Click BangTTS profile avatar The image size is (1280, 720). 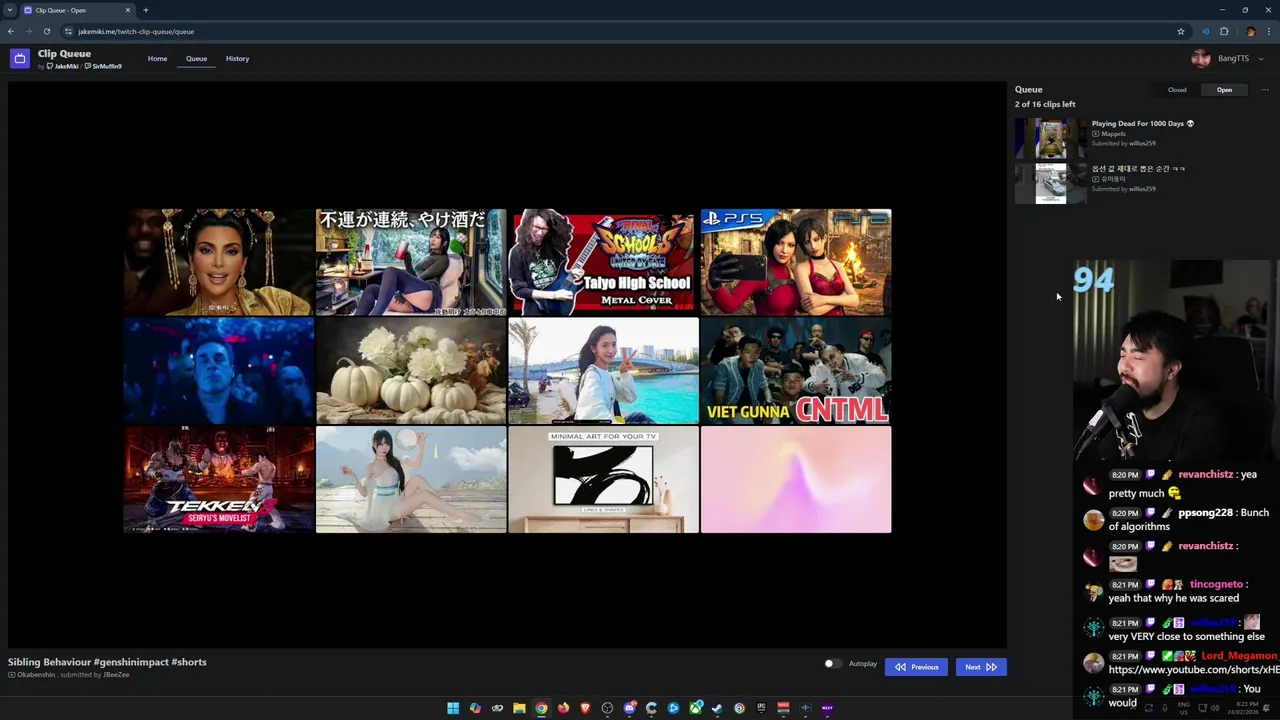tap(1201, 58)
